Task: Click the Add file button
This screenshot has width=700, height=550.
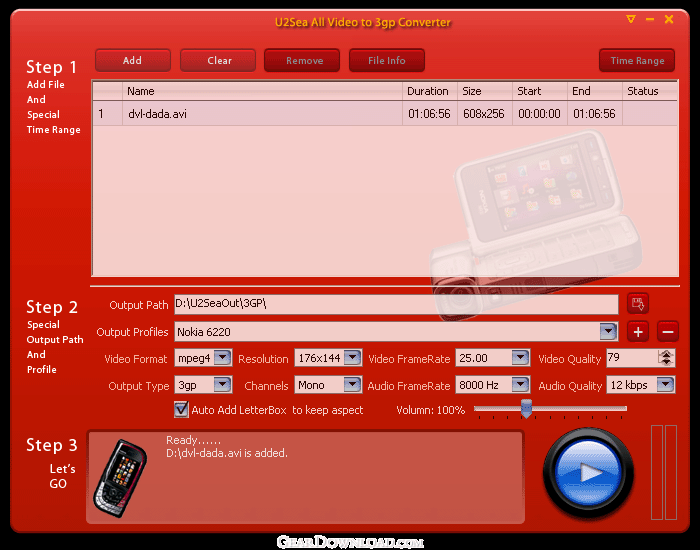Action: [x=133, y=60]
